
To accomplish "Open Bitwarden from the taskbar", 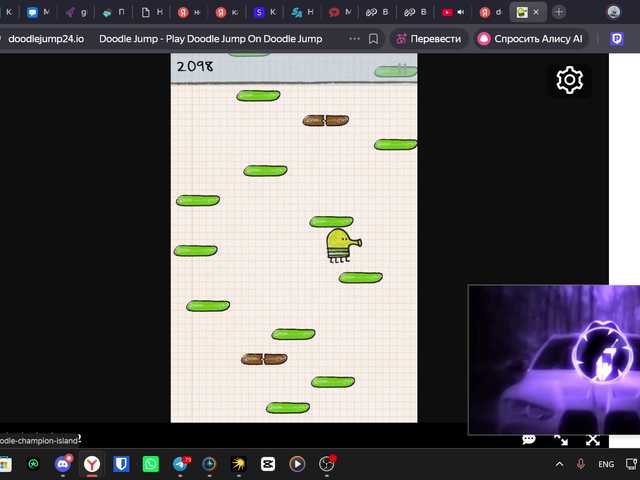I will 121,464.
